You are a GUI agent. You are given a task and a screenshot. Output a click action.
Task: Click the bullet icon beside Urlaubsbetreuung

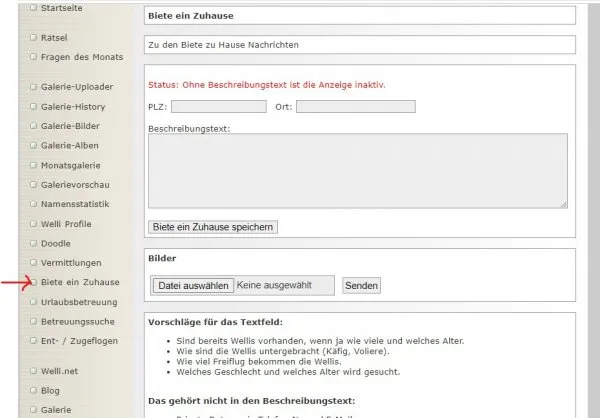(33, 302)
